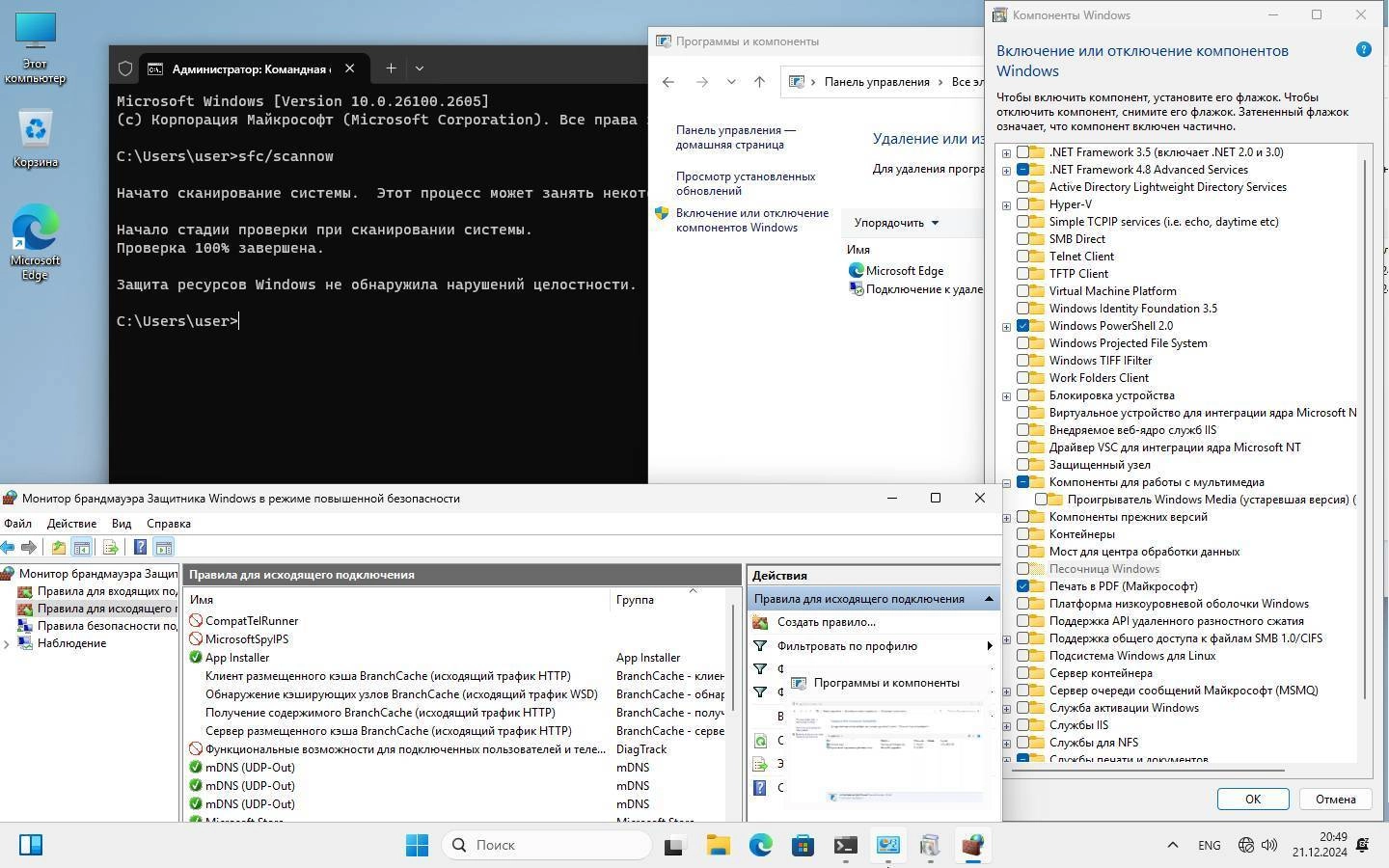Expand the .NET Framework 3.5 tree node

pos(1007,152)
